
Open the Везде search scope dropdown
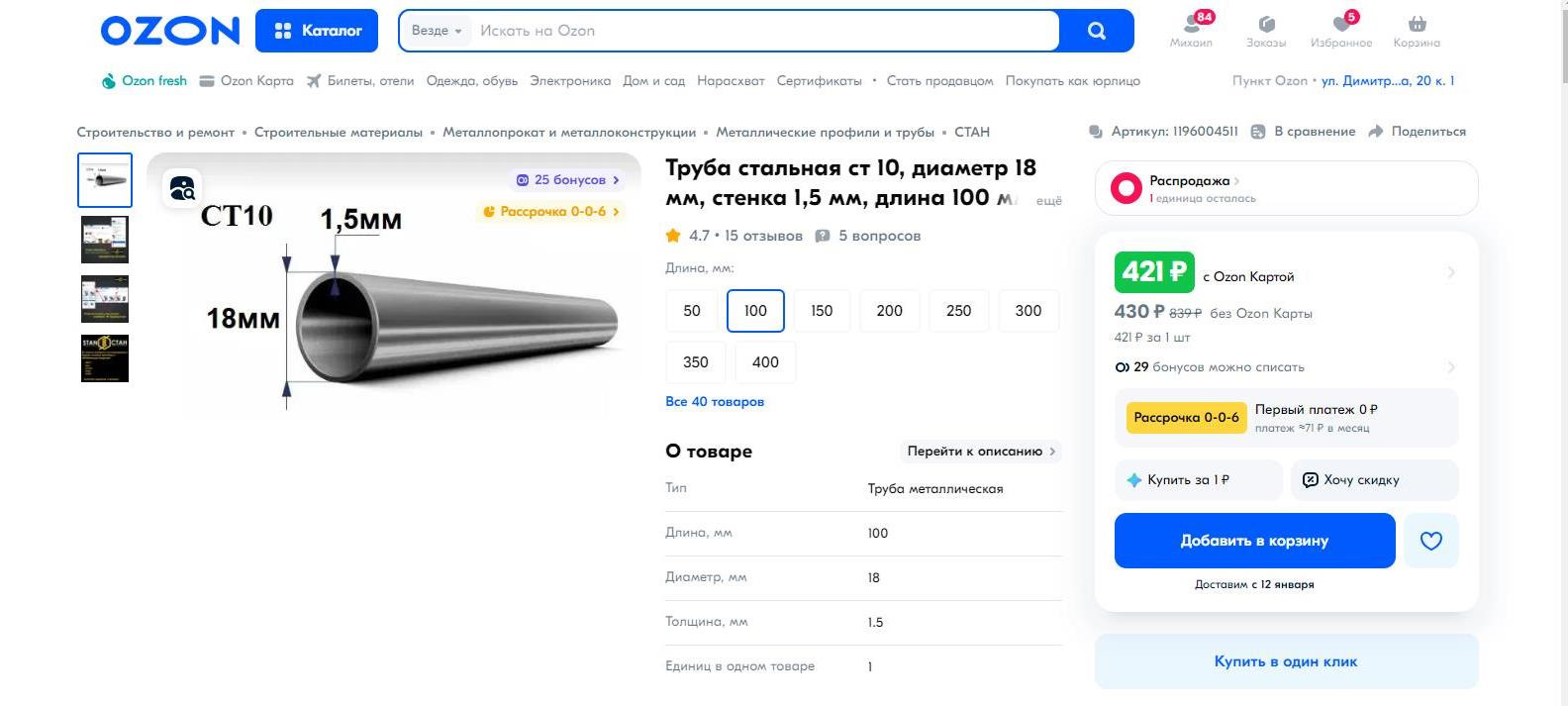[437, 31]
